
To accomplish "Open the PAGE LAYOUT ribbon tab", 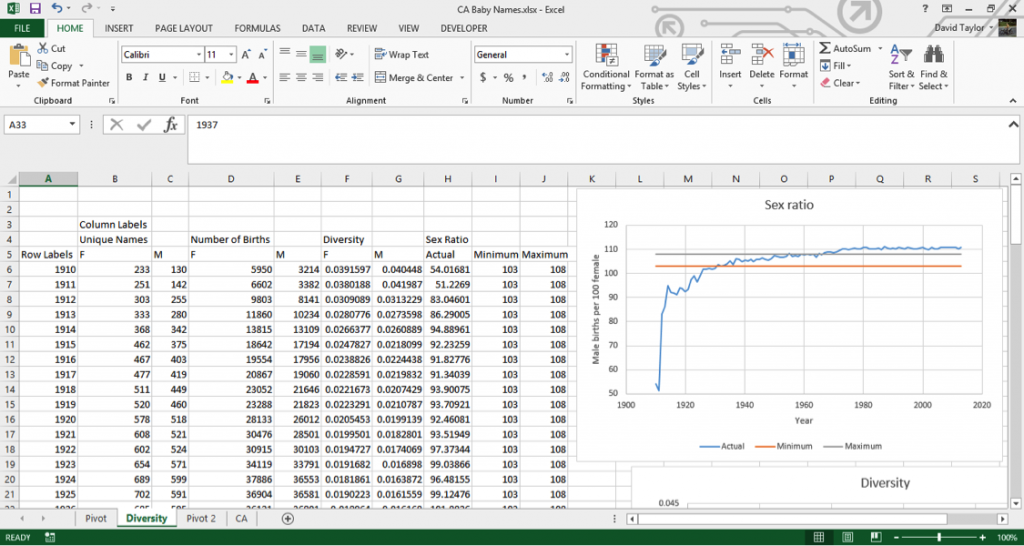I will click(183, 29).
